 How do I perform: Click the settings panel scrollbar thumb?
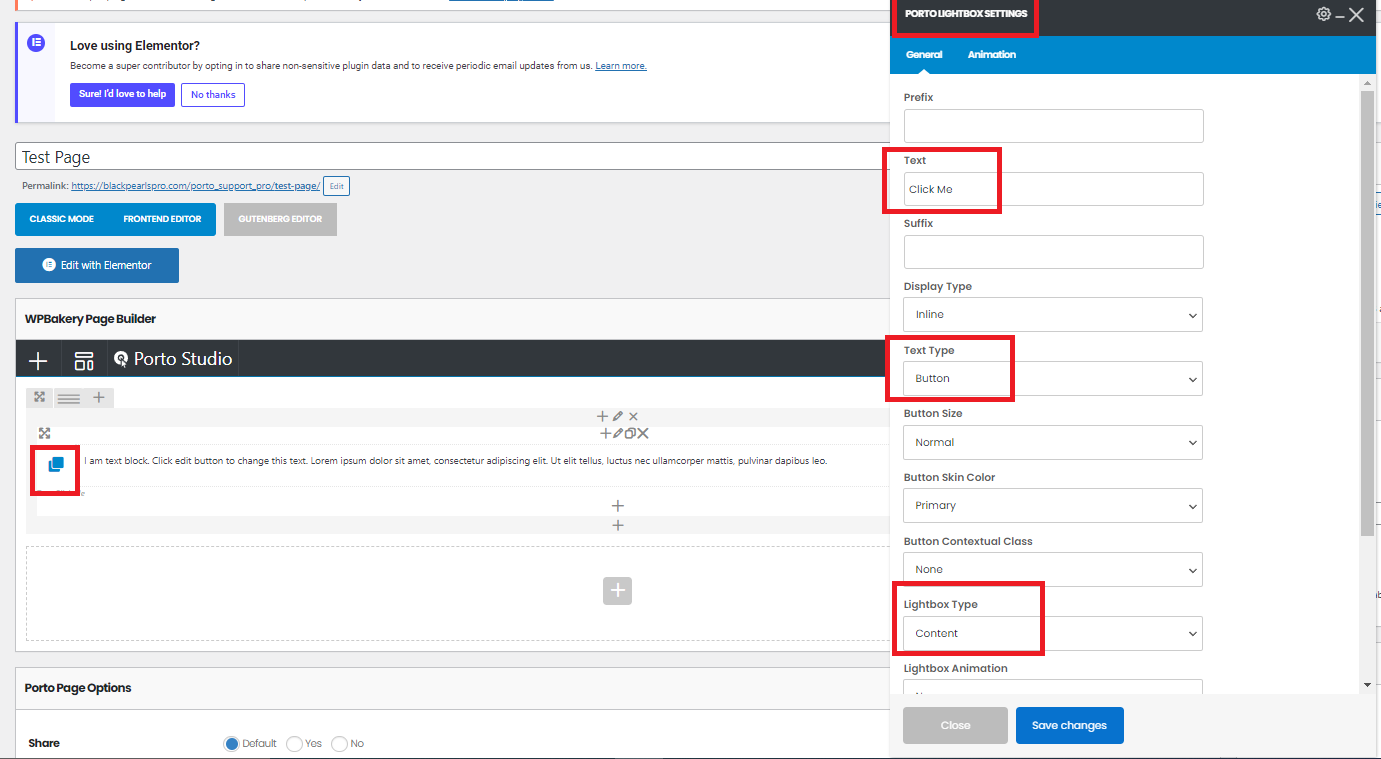click(x=1367, y=312)
